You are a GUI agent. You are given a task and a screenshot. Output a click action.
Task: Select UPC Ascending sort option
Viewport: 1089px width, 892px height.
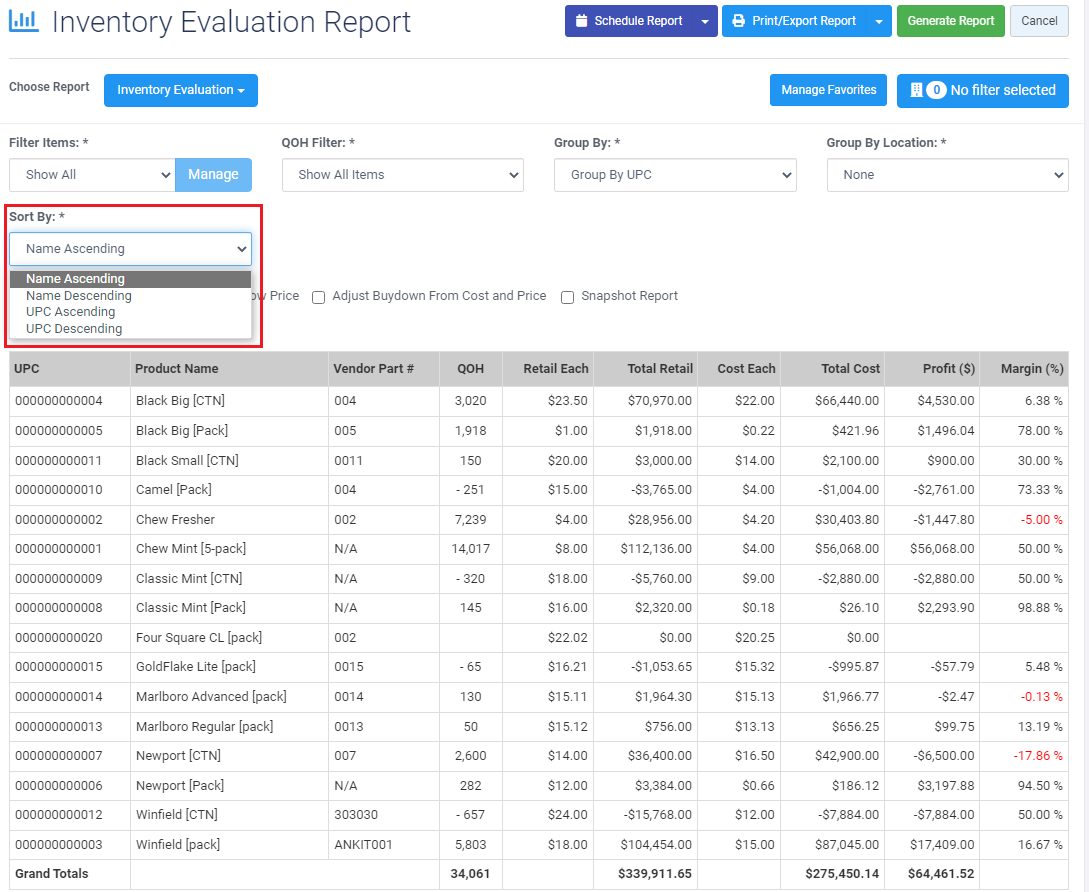pyautogui.click(x=131, y=312)
